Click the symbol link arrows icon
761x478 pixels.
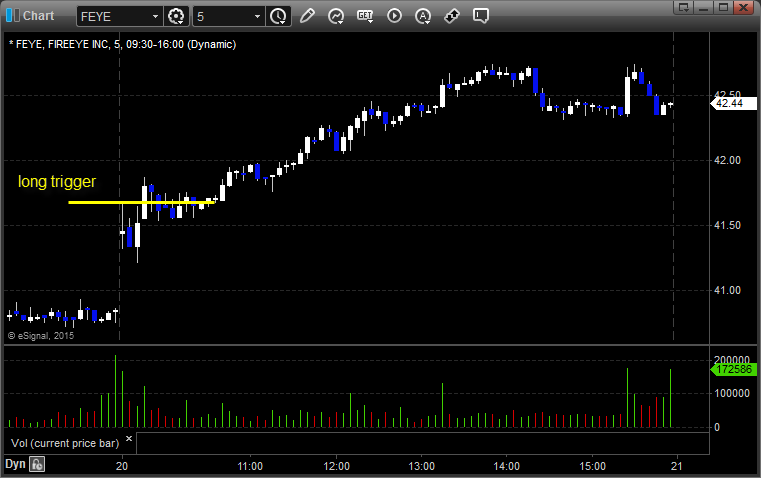coord(452,16)
